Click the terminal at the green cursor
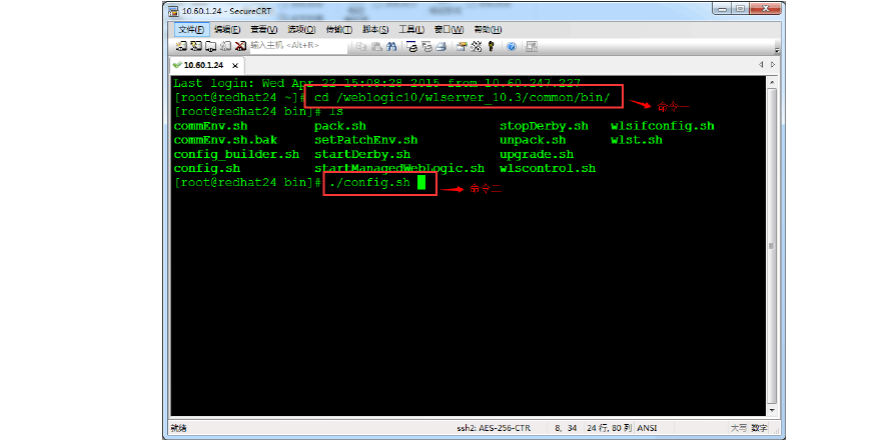 [422, 183]
